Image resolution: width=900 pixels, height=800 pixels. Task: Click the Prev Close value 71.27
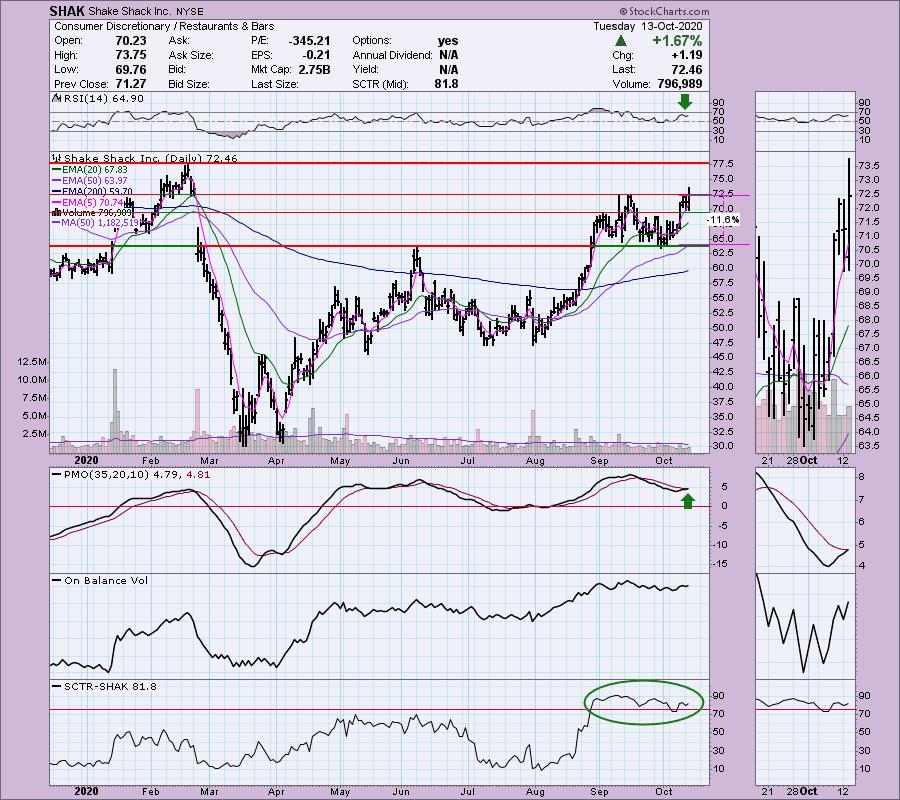point(131,84)
